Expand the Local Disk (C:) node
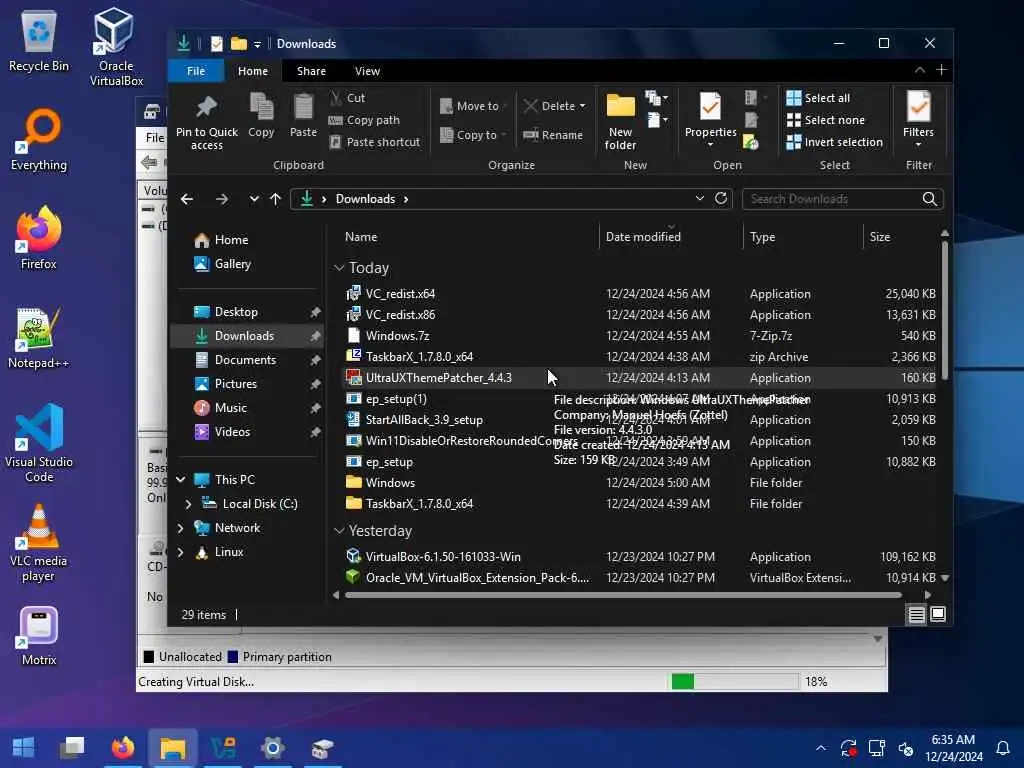This screenshot has height=768, width=1024. [x=189, y=504]
